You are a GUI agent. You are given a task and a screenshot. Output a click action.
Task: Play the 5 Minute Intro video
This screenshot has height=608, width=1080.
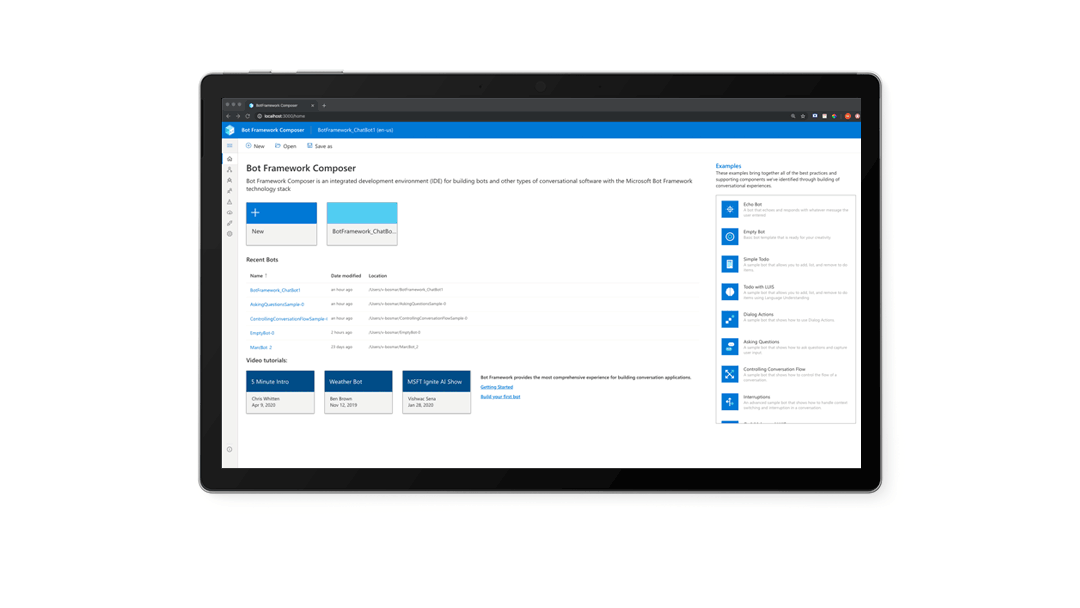(x=280, y=392)
